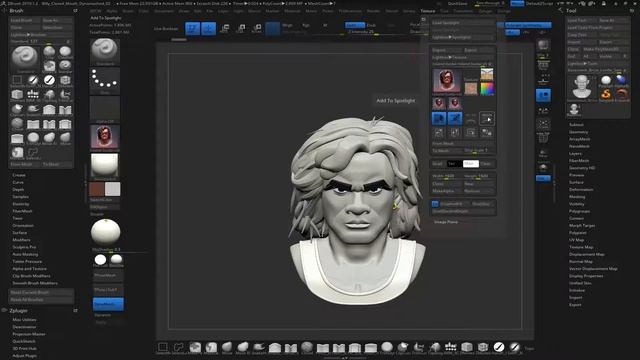This screenshot has width=640, height=360.
Task: Toggle Draw mode button in top toolbar
Action: pos(209,29)
